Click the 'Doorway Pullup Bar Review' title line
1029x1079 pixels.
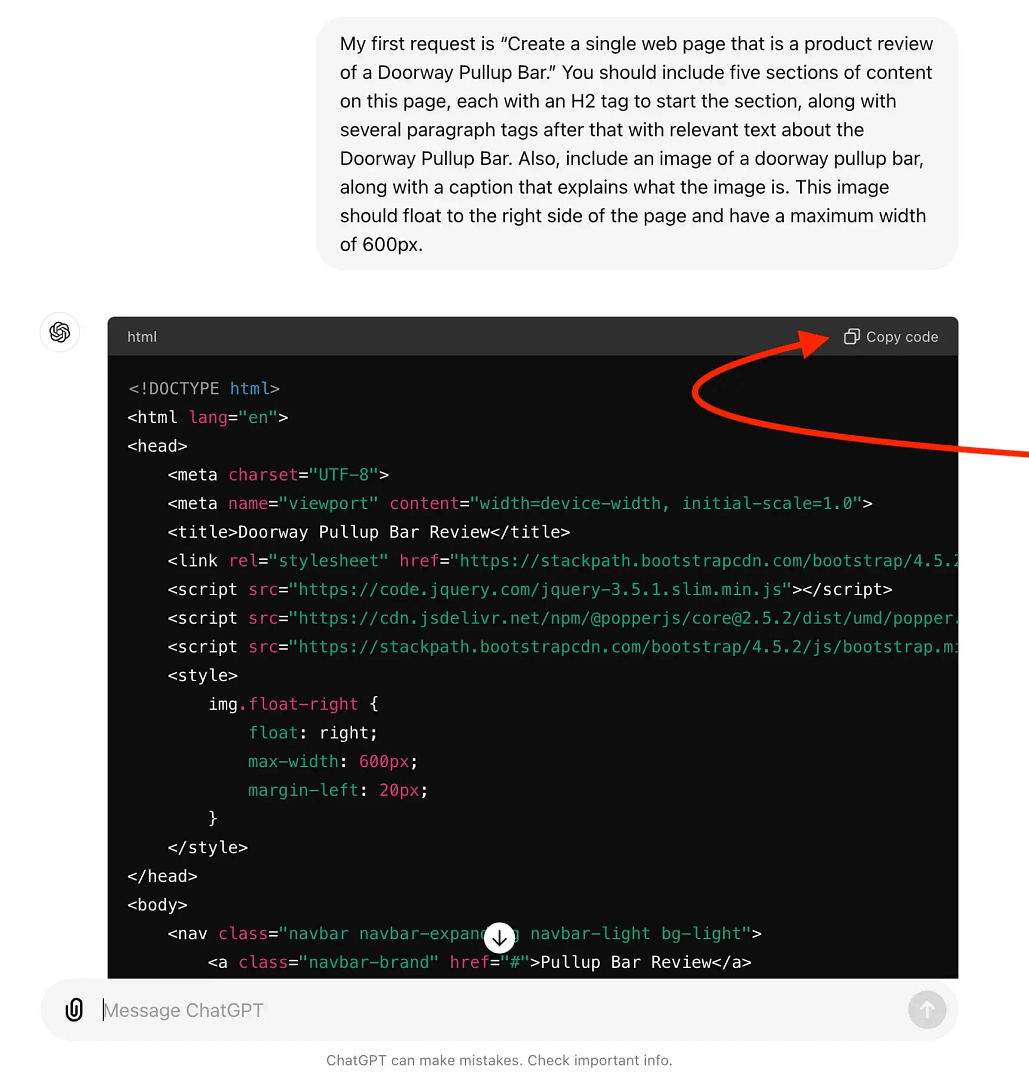coord(369,532)
